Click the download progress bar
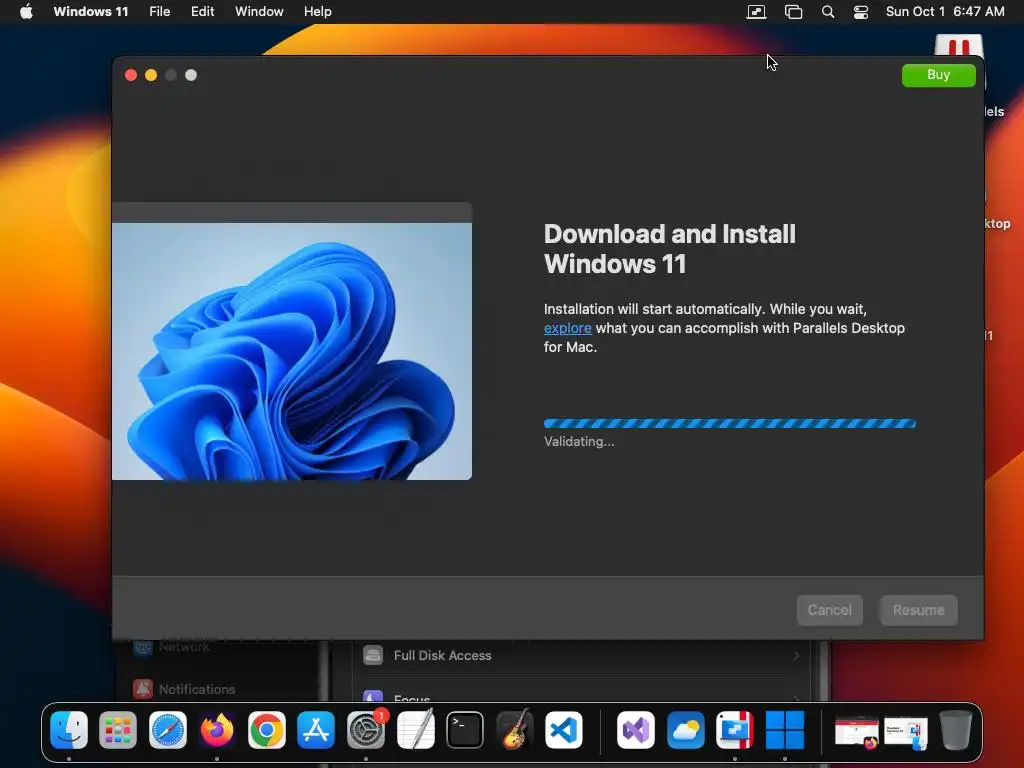This screenshot has height=768, width=1024. pyautogui.click(x=729, y=424)
